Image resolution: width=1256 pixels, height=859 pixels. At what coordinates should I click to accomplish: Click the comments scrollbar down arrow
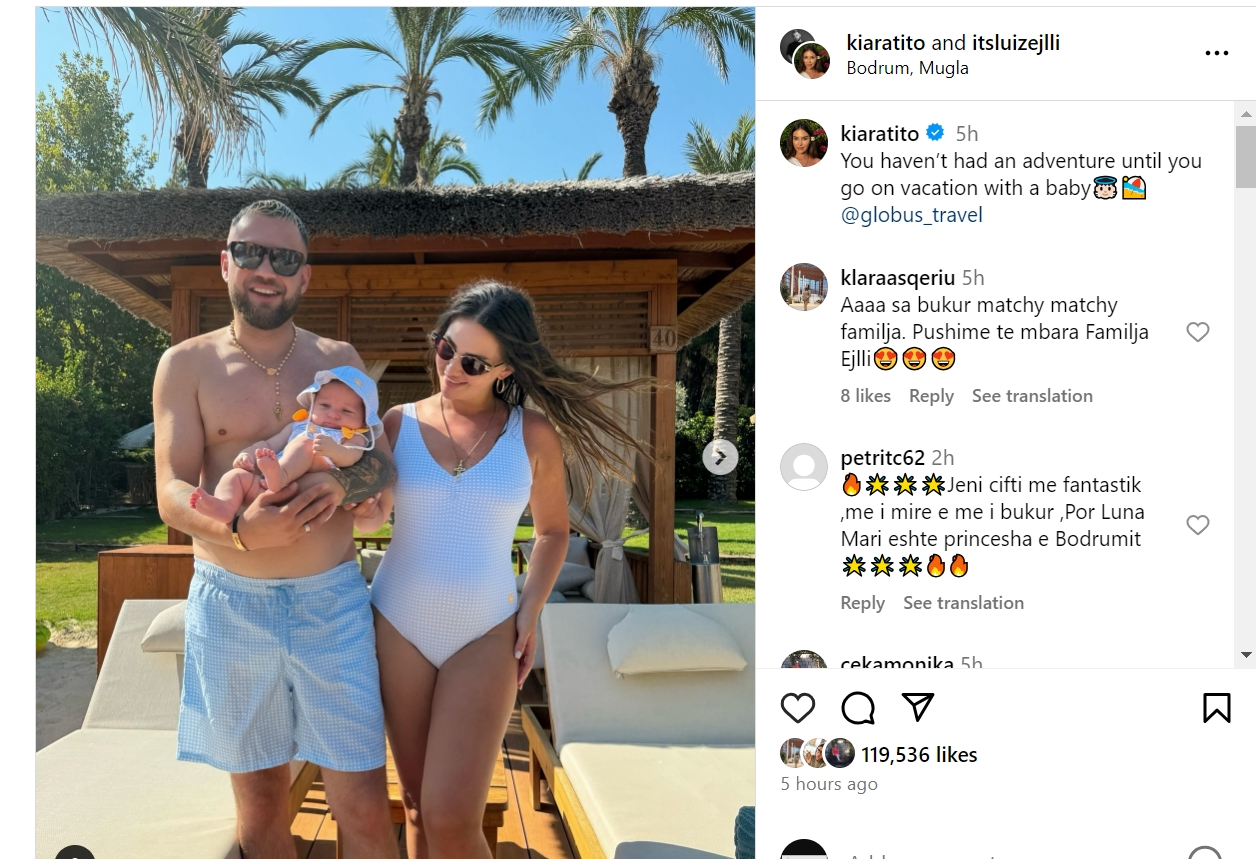[x=1245, y=655]
